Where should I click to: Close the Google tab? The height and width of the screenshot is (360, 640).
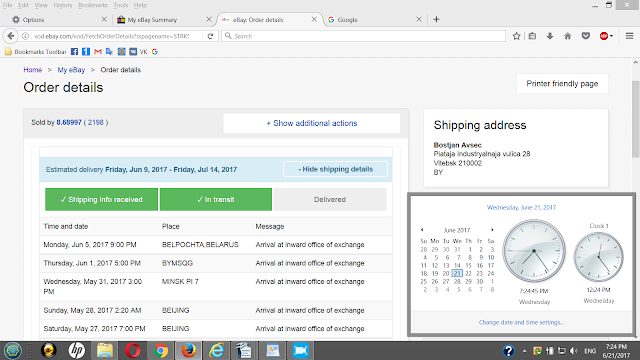click(x=419, y=19)
